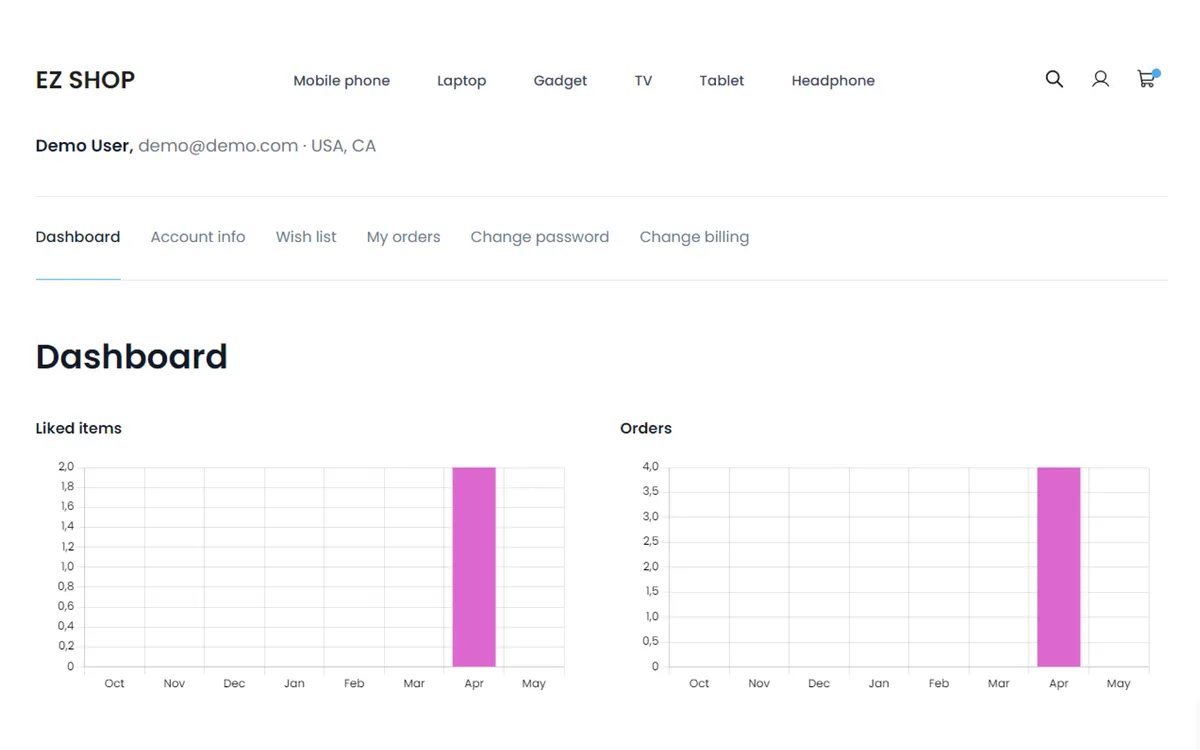Click May label in Orders chart
The height and width of the screenshot is (750, 1200).
pyautogui.click(x=1118, y=684)
